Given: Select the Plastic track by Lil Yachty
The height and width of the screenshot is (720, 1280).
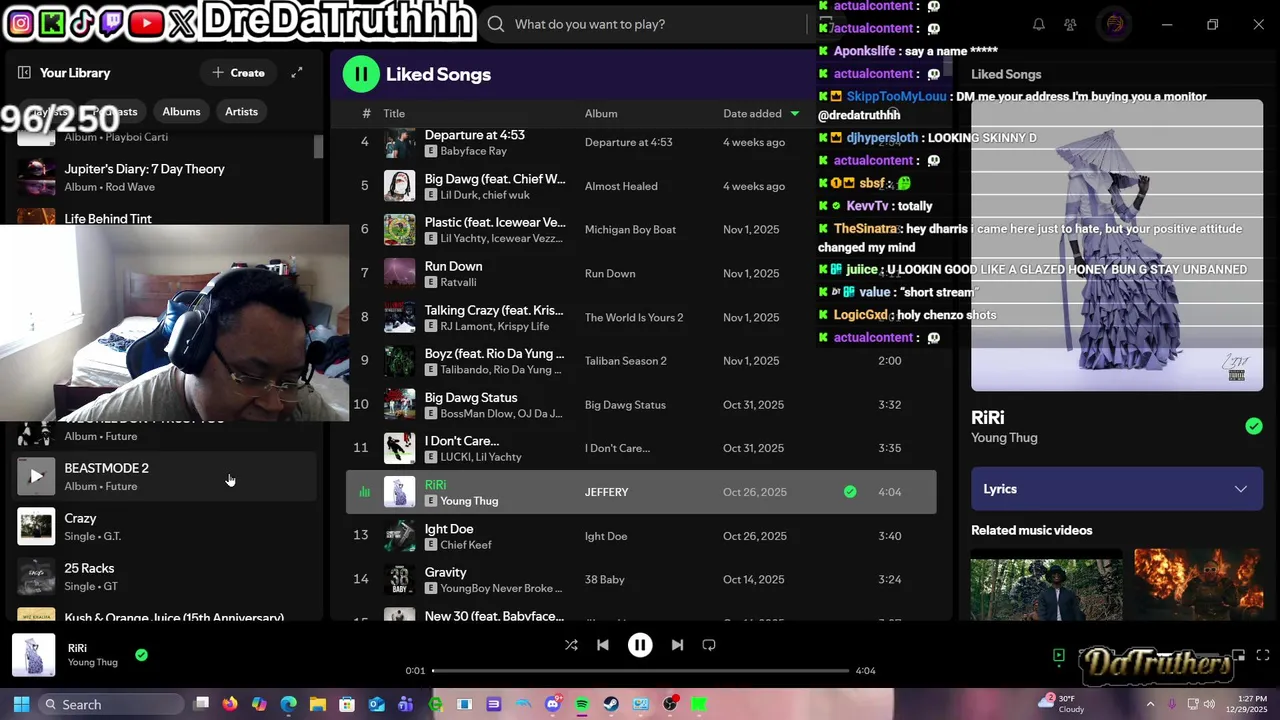Looking at the screenshot, I should pos(641,229).
